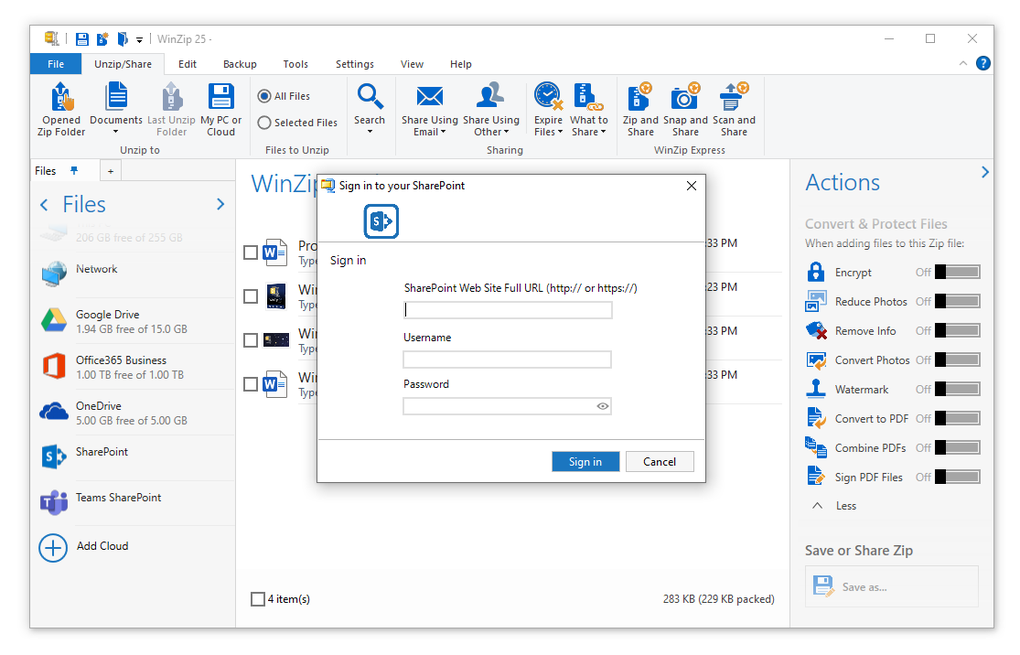This screenshot has width=1020, height=655.
Task: Collapse actions list with Less
Action: (x=834, y=506)
